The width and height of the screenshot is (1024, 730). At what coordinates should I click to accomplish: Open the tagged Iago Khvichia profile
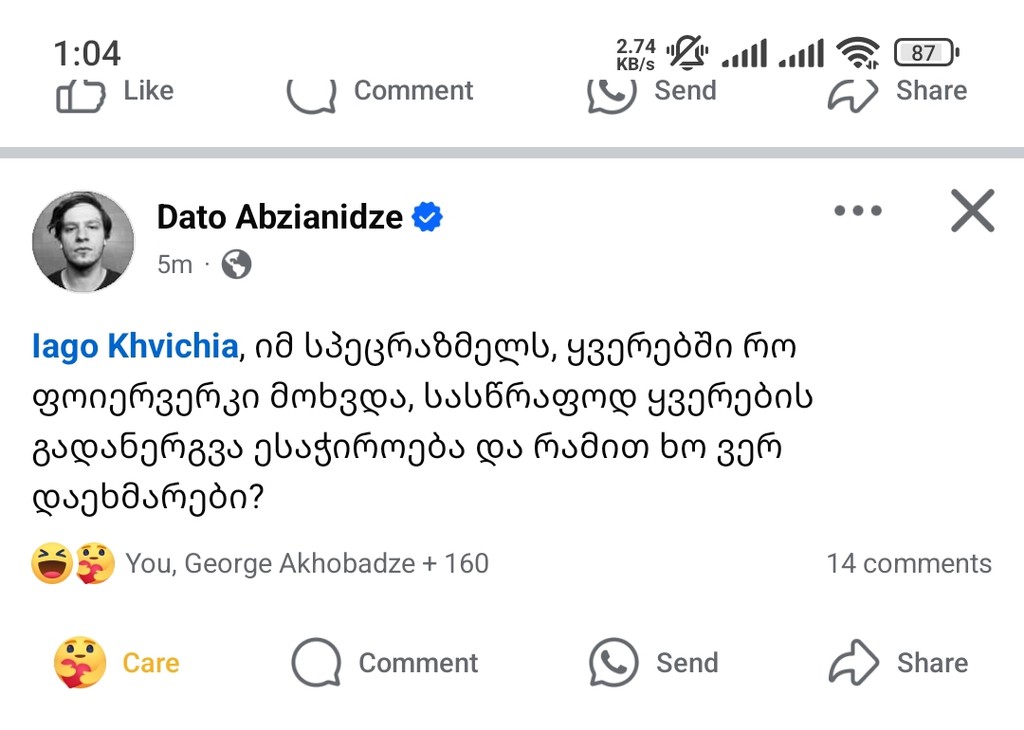pos(135,347)
